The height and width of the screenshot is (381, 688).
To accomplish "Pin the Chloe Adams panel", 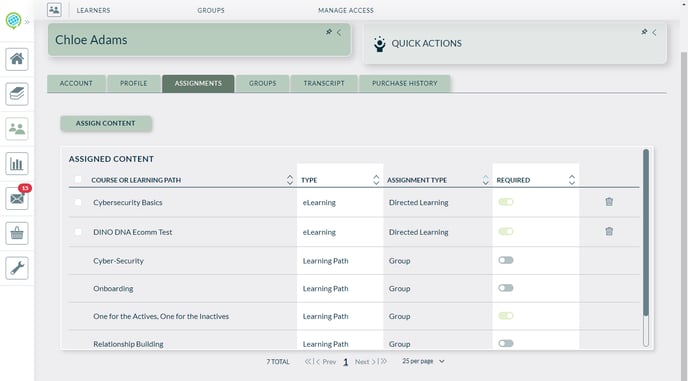I will point(329,32).
